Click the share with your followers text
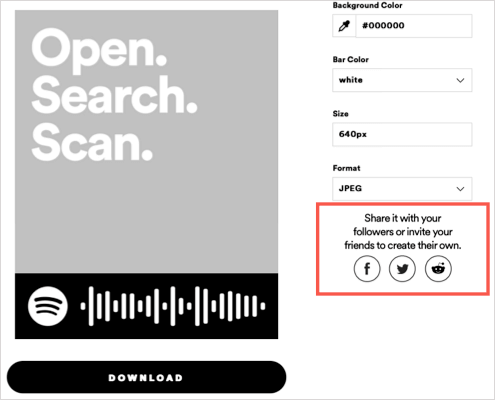 403,232
